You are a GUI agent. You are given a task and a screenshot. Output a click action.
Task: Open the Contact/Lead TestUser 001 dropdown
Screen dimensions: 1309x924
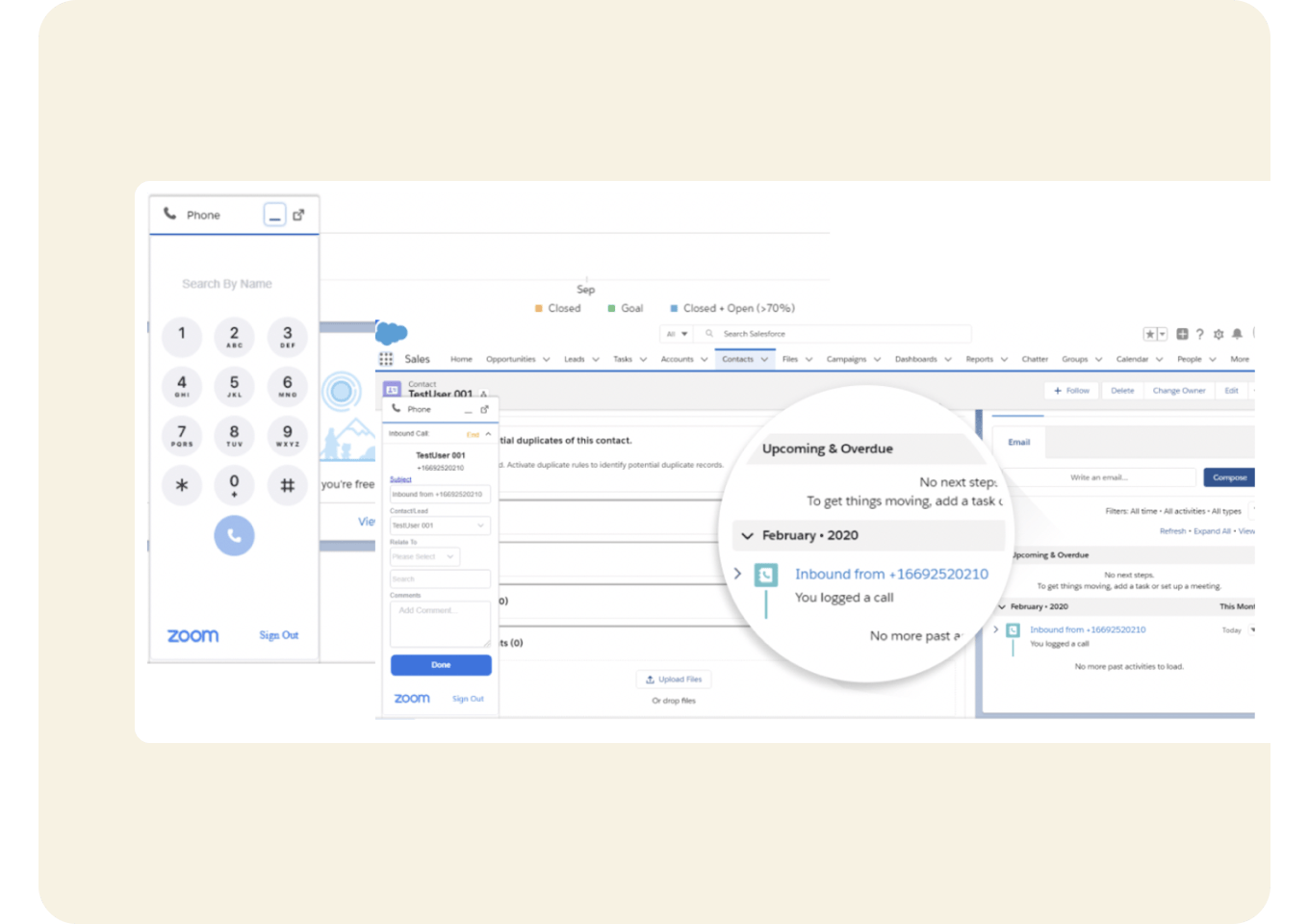[x=440, y=526]
